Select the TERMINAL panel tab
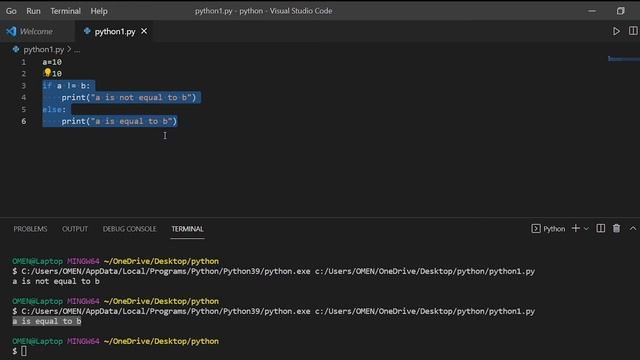640x360 pixels. coord(187,229)
